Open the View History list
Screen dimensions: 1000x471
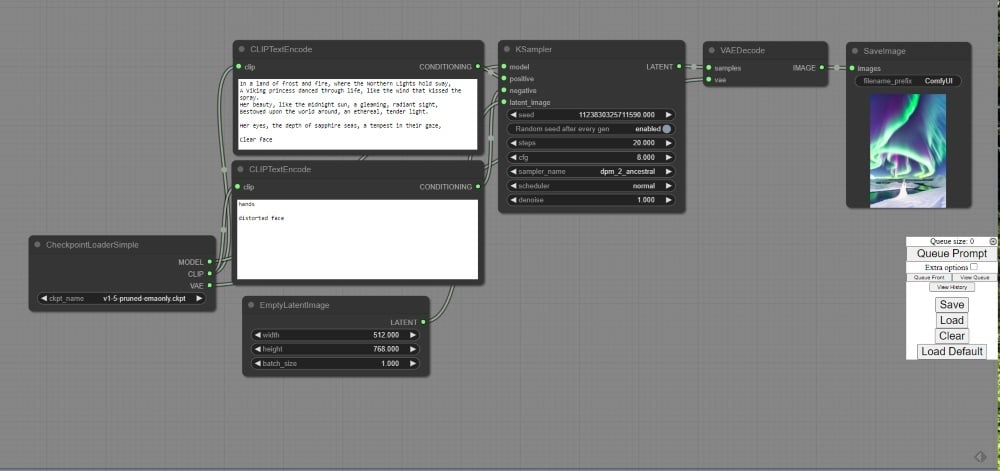click(x=952, y=287)
